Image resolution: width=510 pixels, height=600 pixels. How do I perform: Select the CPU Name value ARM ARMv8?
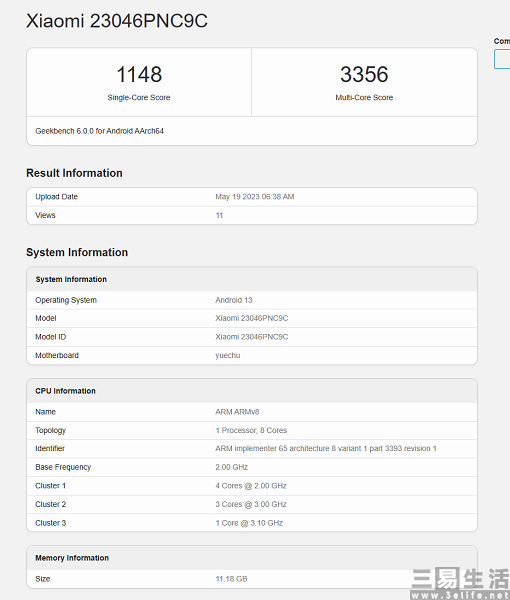(x=237, y=412)
